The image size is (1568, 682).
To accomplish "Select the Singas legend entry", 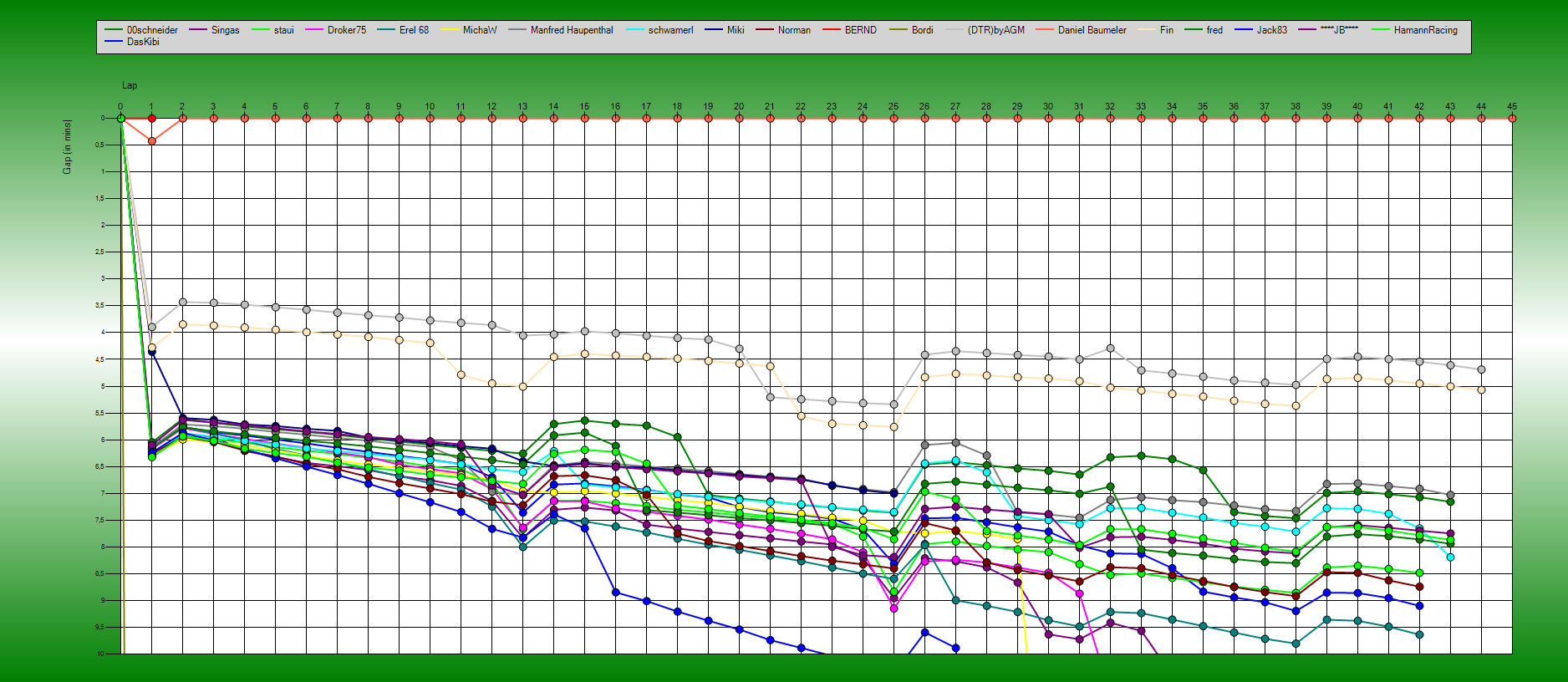I will point(214,30).
